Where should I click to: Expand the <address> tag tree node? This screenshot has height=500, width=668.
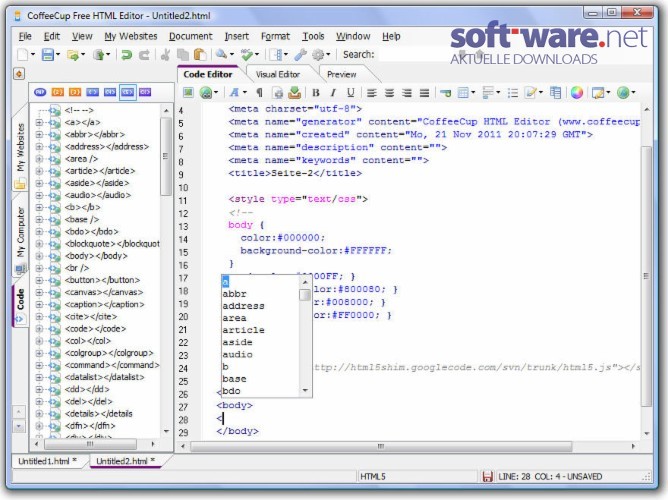[39, 147]
